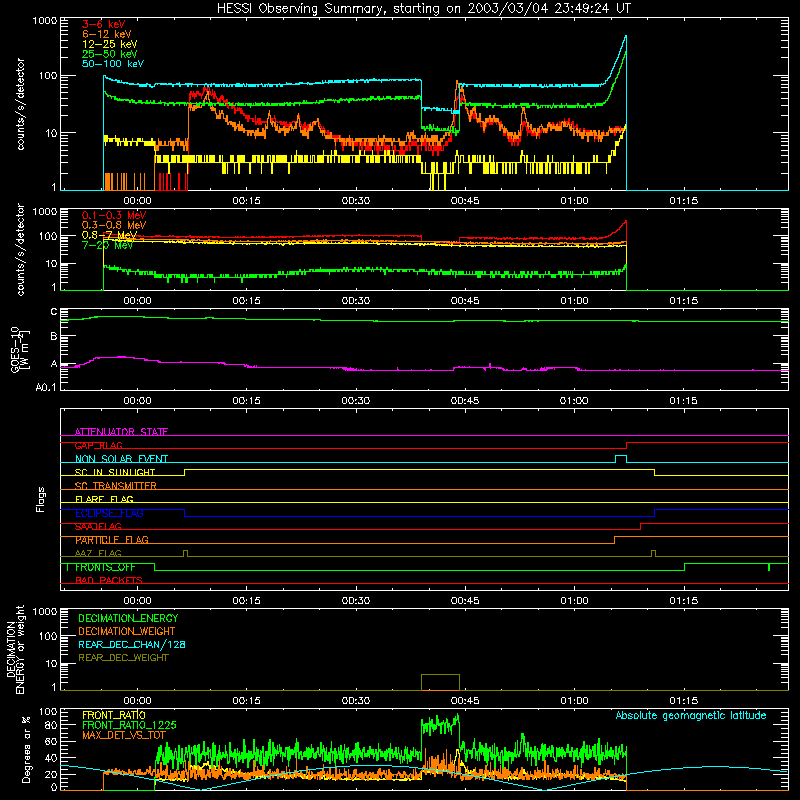Screen dimensions: 800x800
Task: Click the 01:15 tick under the keV panel
Action: click(x=684, y=201)
